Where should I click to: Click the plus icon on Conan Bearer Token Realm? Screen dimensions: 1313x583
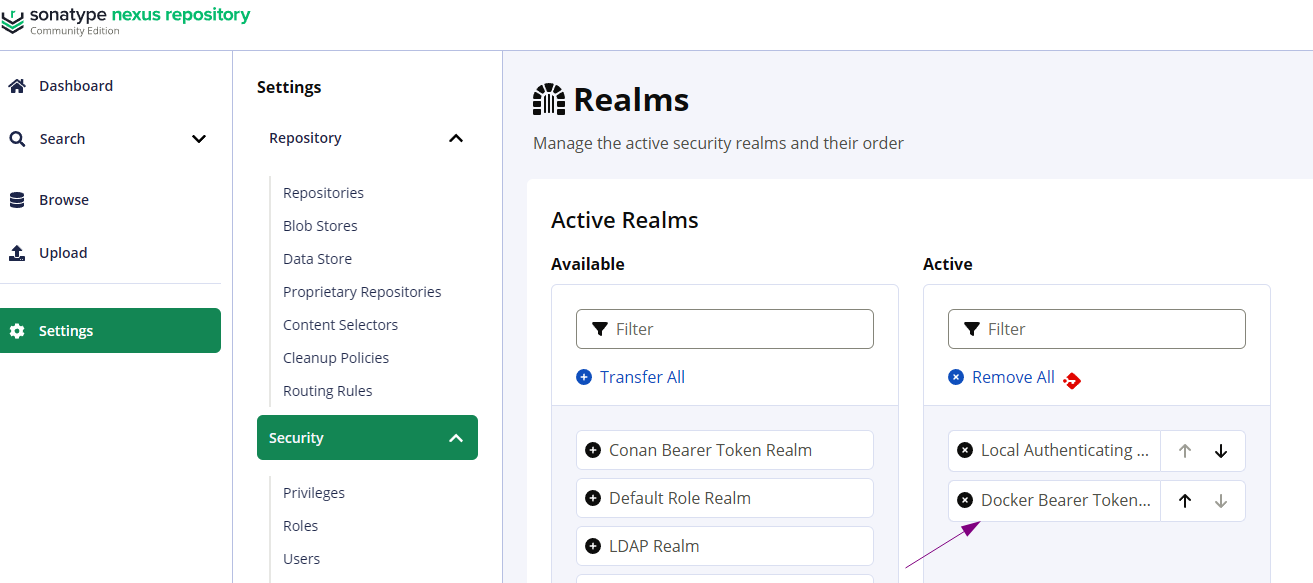(x=593, y=450)
